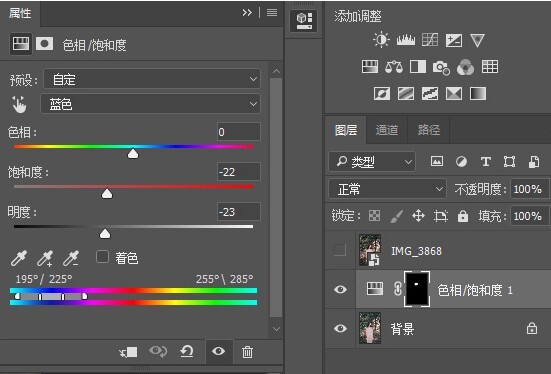Image resolution: width=551 pixels, height=374 pixels.
Task: Filter layers by smart objects
Action: point(534,161)
